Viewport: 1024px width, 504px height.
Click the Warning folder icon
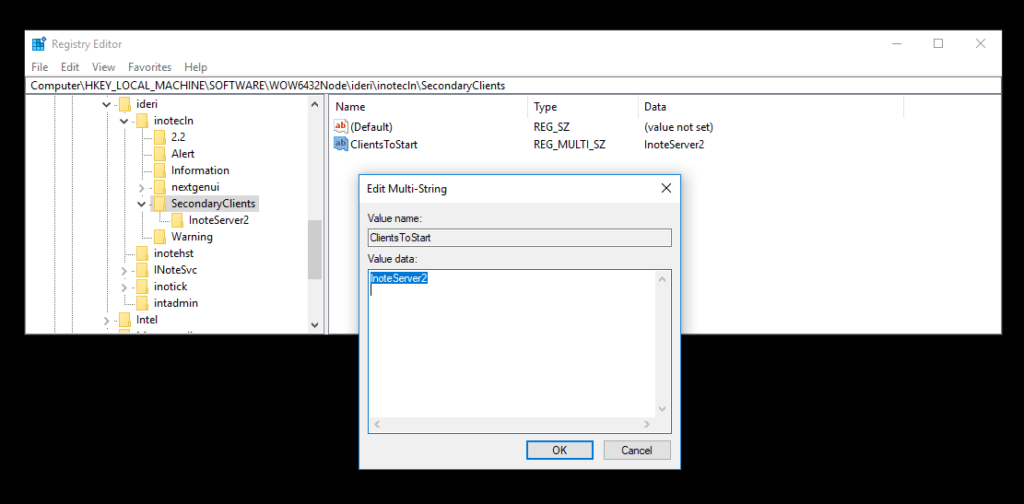(x=159, y=236)
